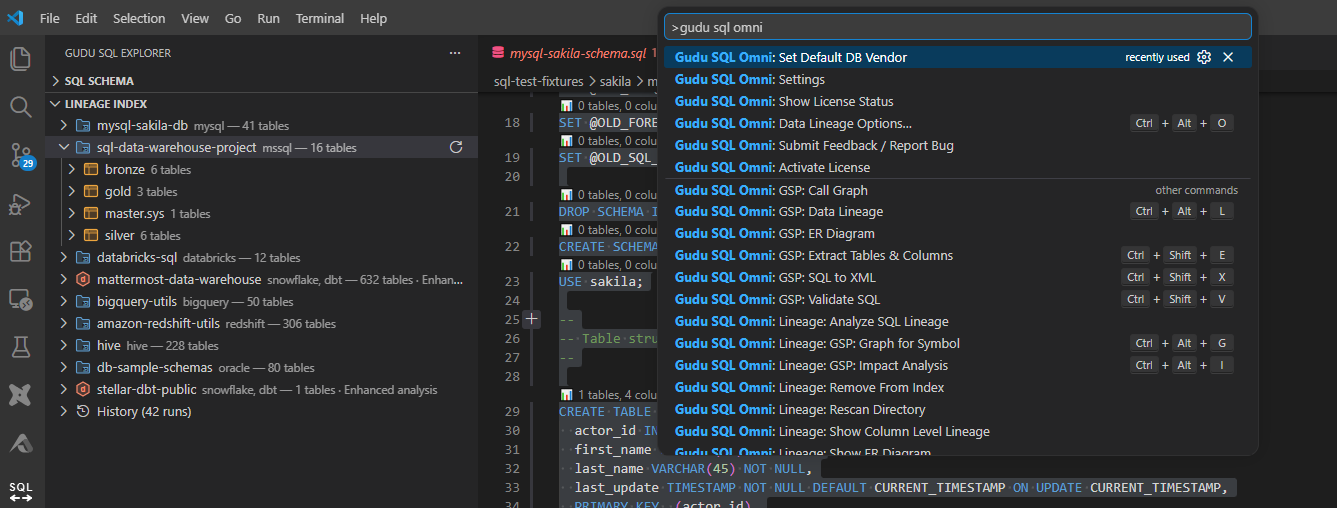Viewport: 1337px width, 508px height.
Task: Open the Edit menu
Action: [x=86, y=18]
